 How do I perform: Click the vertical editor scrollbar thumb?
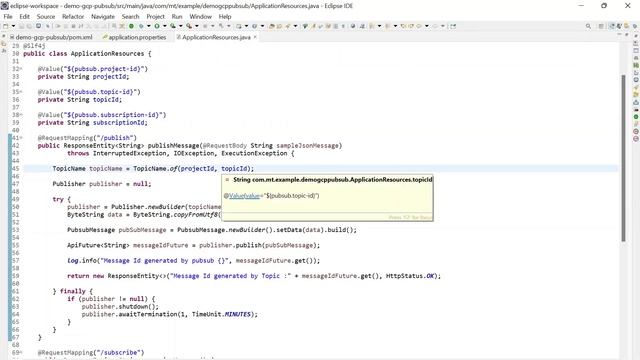623,158
